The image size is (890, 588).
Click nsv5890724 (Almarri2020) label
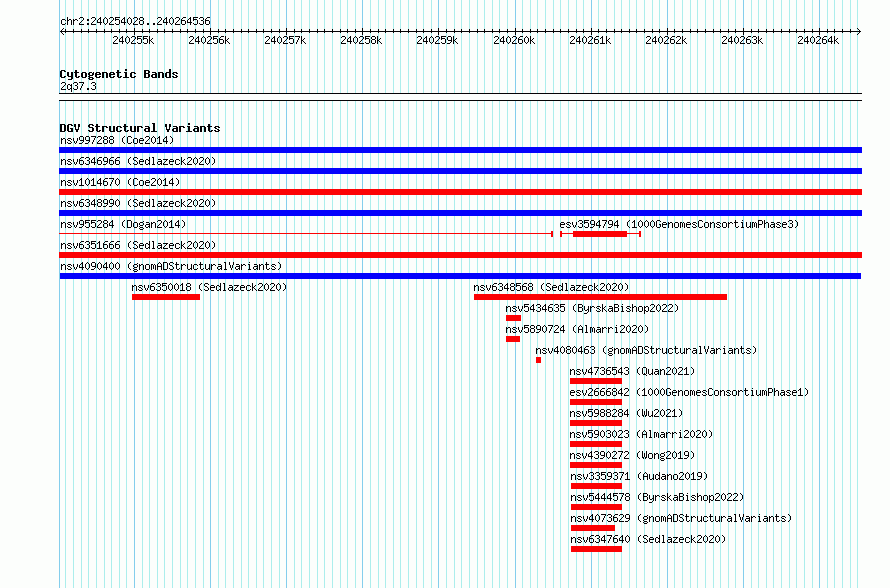577,329
